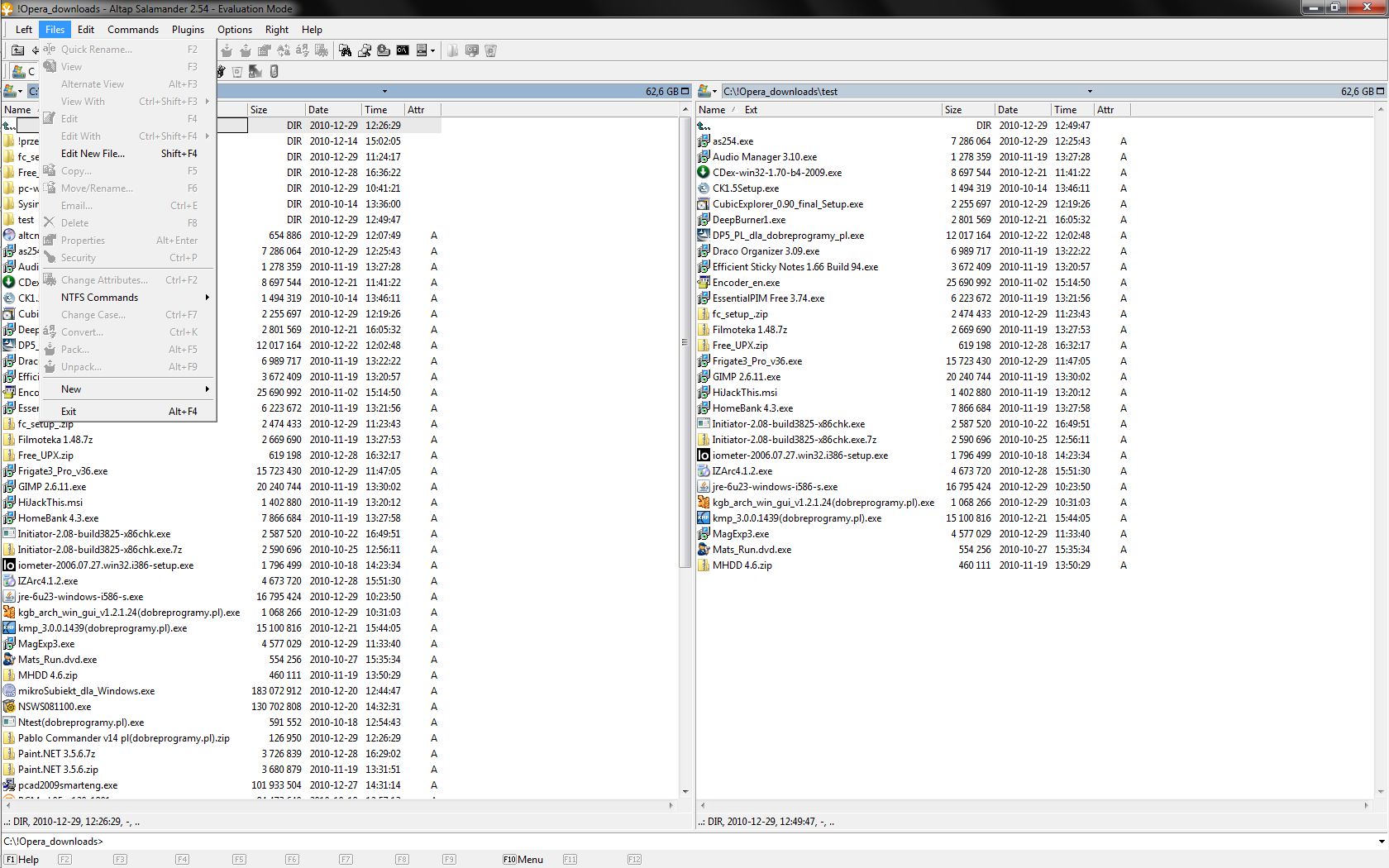This screenshot has height=868, width=1389.
Task: Select HijackThis.msi in right panel
Action: (x=744, y=393)
